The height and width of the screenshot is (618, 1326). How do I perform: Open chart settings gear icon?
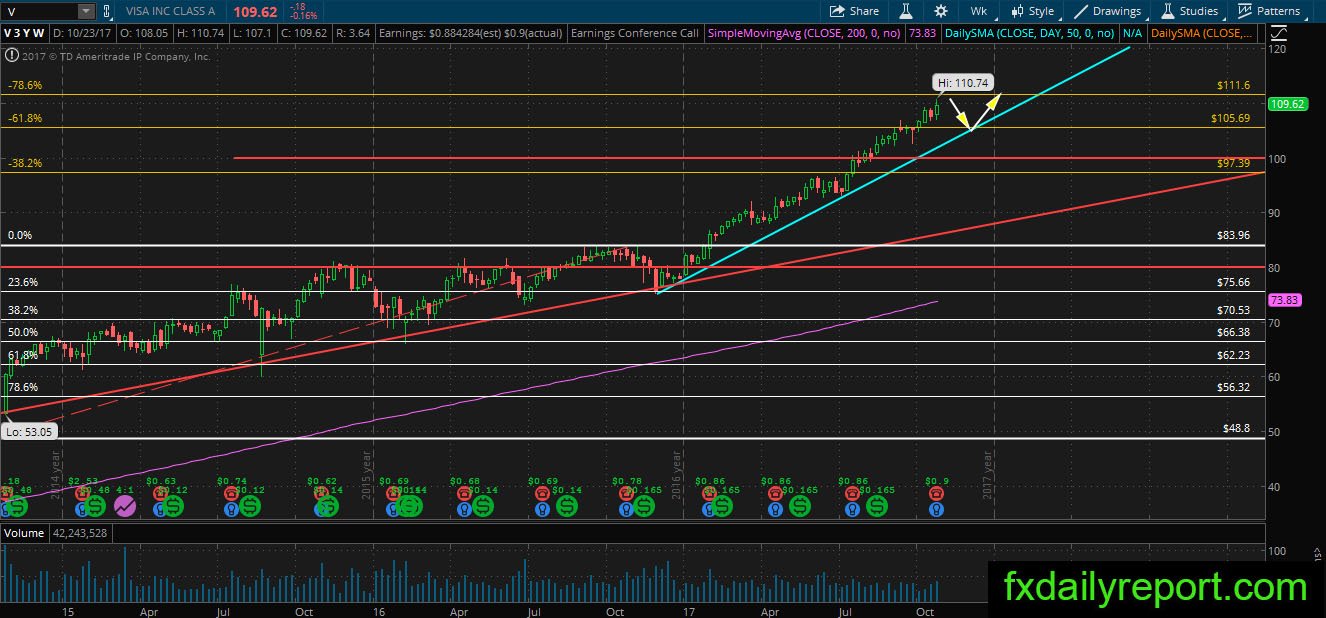941,11
